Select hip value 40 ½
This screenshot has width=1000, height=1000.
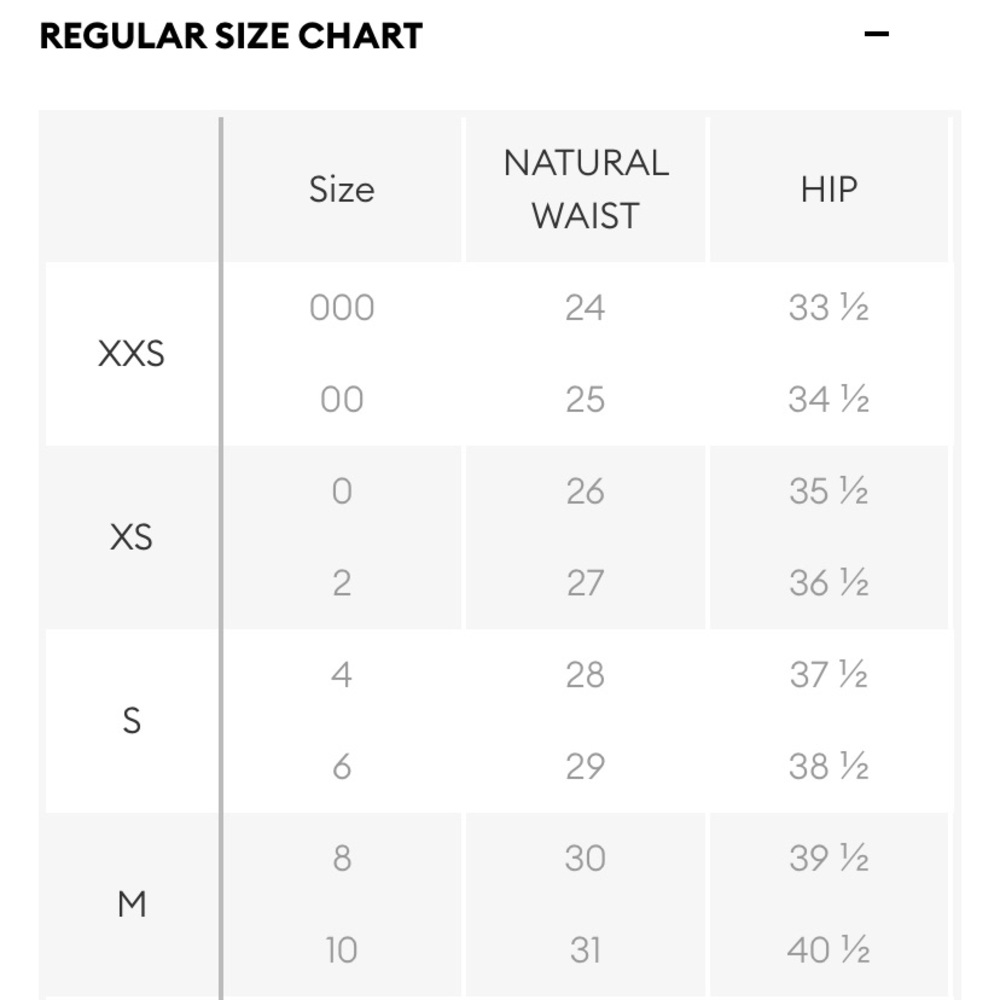click(829, 950)
